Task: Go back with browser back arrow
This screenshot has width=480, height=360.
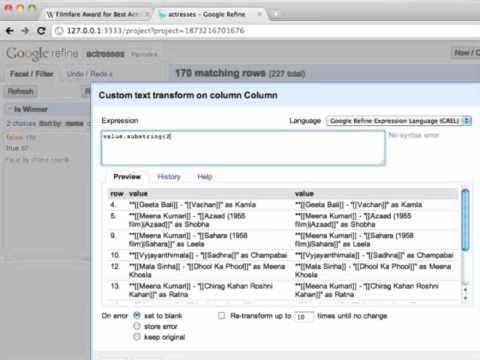Action: (10, 31)
